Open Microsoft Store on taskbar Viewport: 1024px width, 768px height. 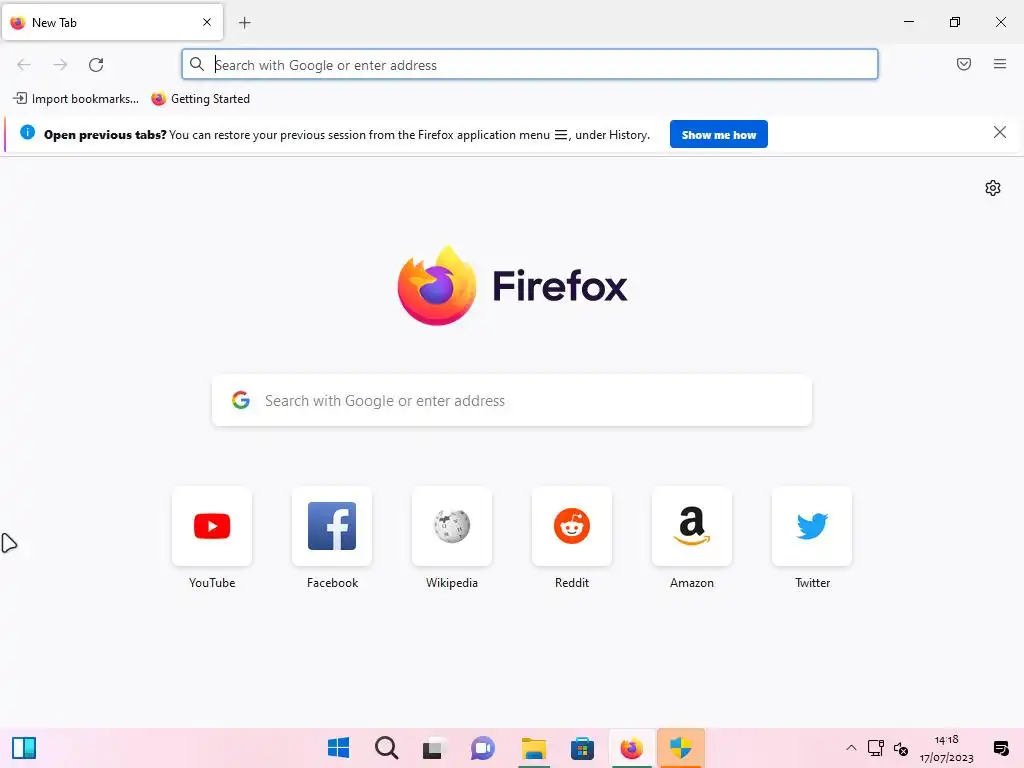[x=582, y=748]
